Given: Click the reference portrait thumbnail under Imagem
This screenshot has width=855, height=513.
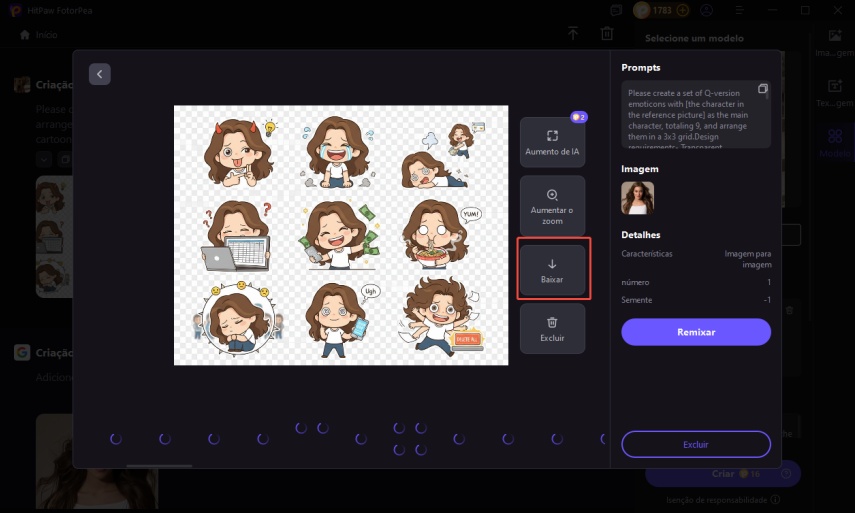Looking at the screenshot, I should tap(637, 198).
